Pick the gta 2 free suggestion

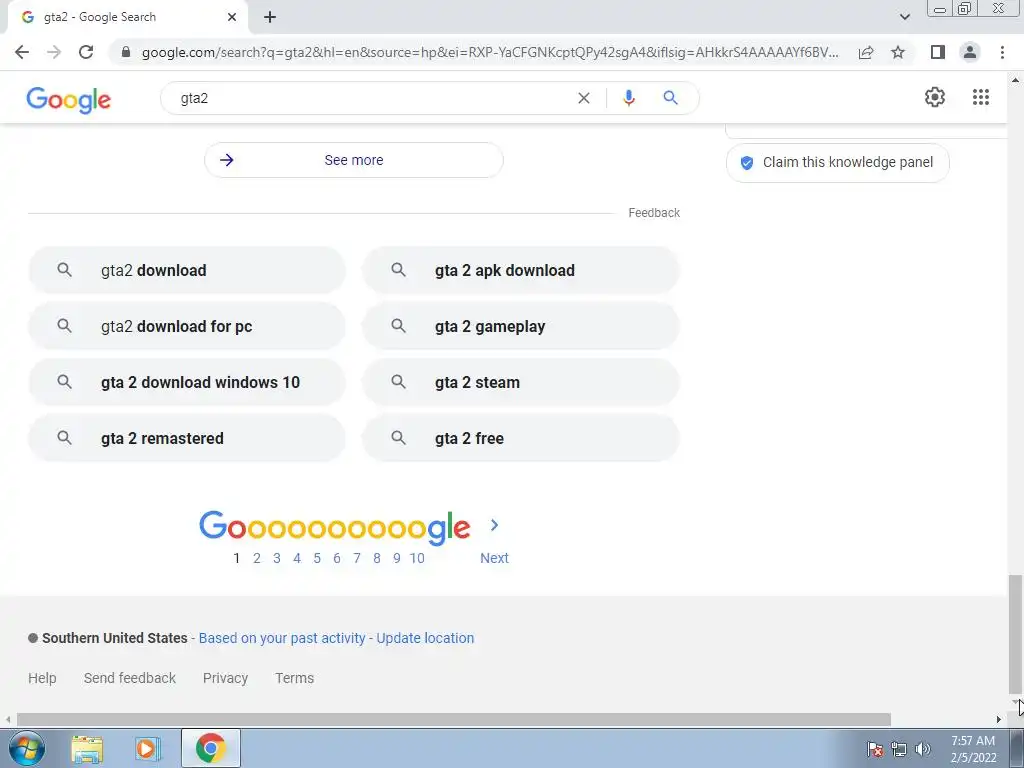pos(520,438)
